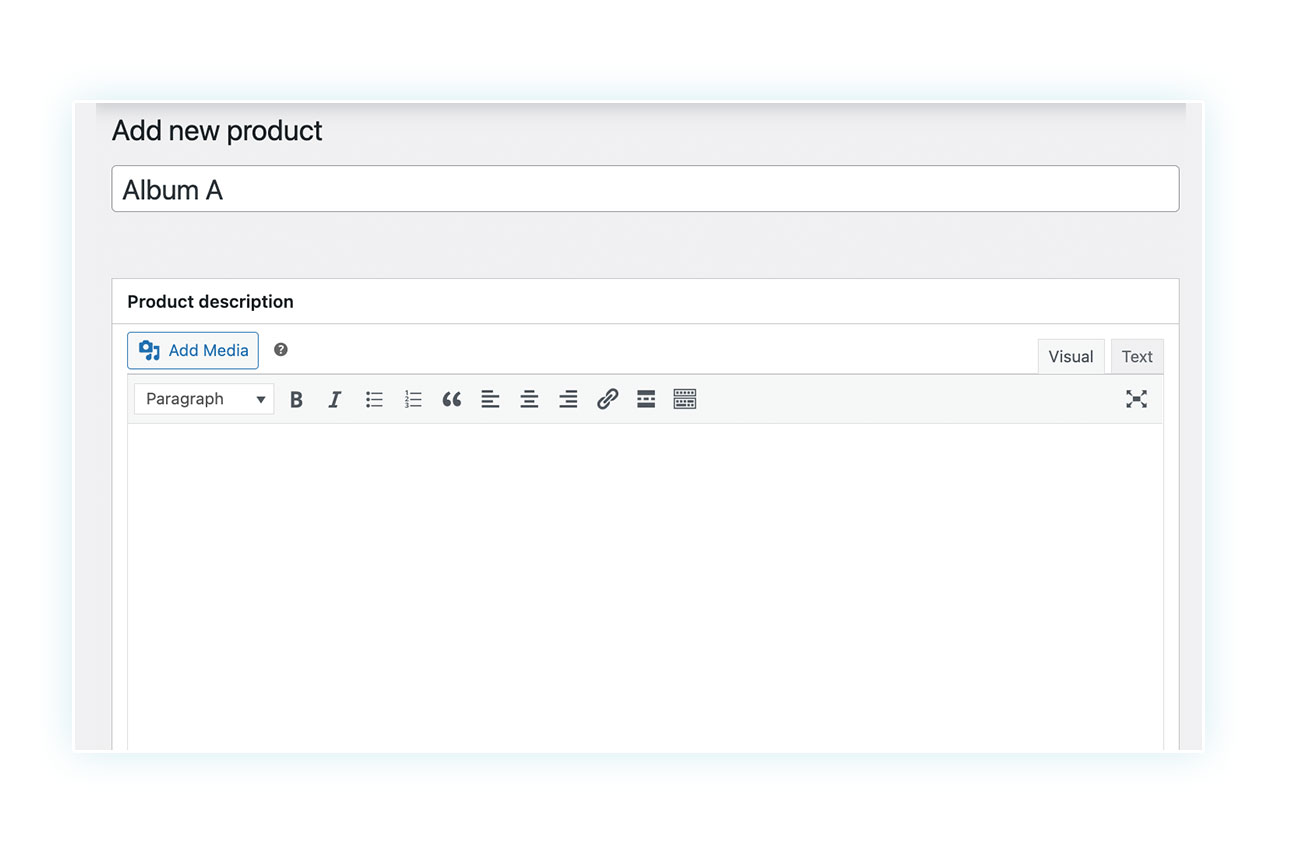
Task: Insert Read More tag
Action: pyautogui.click(x=646, y=399)
